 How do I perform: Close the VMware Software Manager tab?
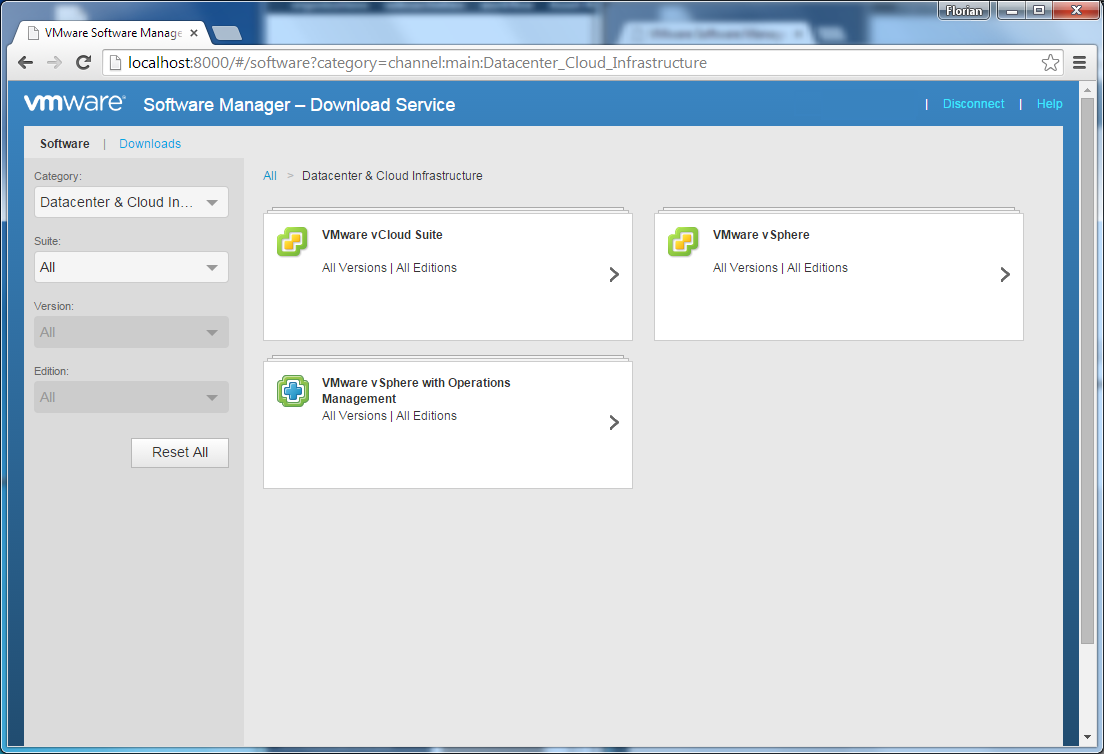coord(194,33)
